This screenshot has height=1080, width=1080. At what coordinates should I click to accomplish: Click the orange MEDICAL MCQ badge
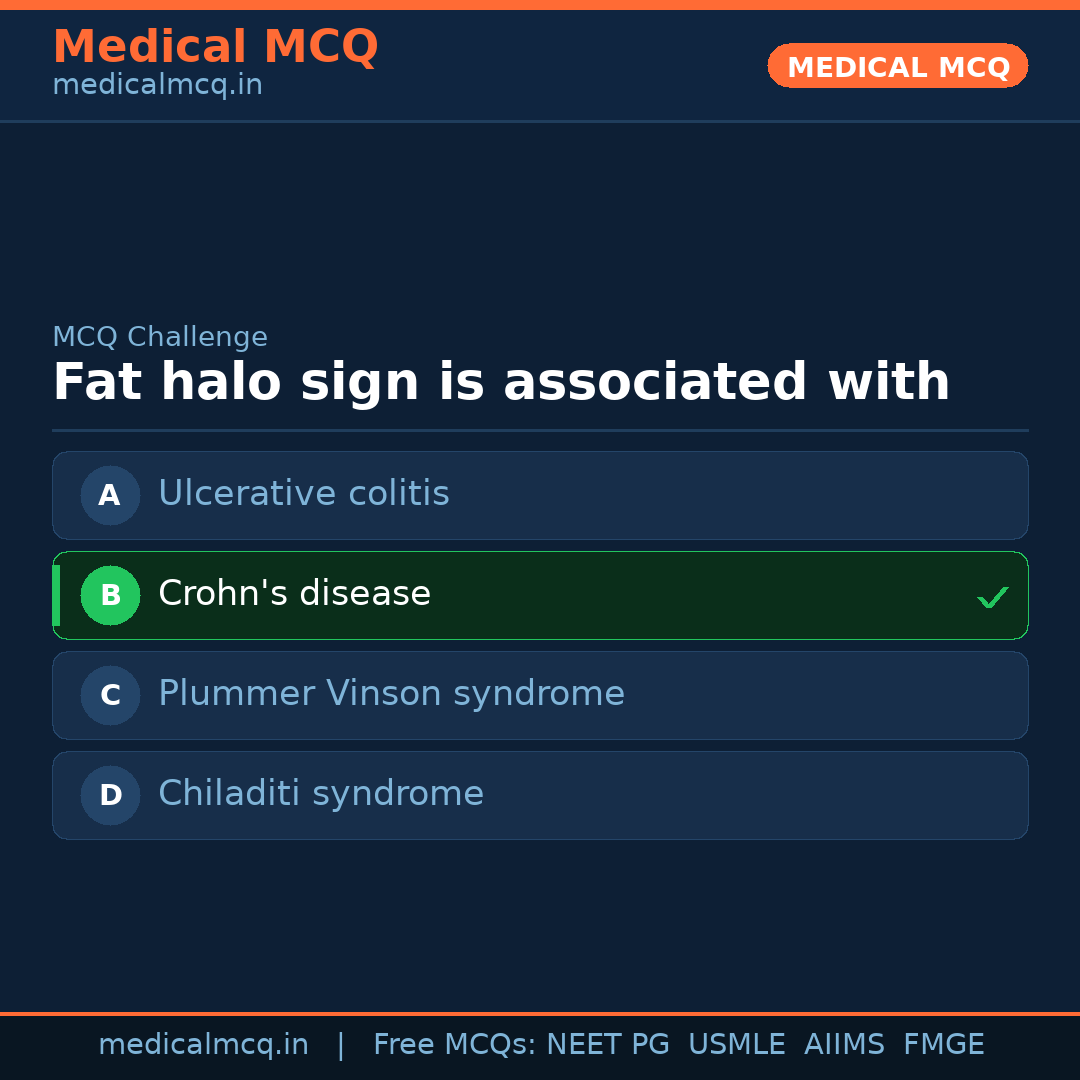(898, 66)
